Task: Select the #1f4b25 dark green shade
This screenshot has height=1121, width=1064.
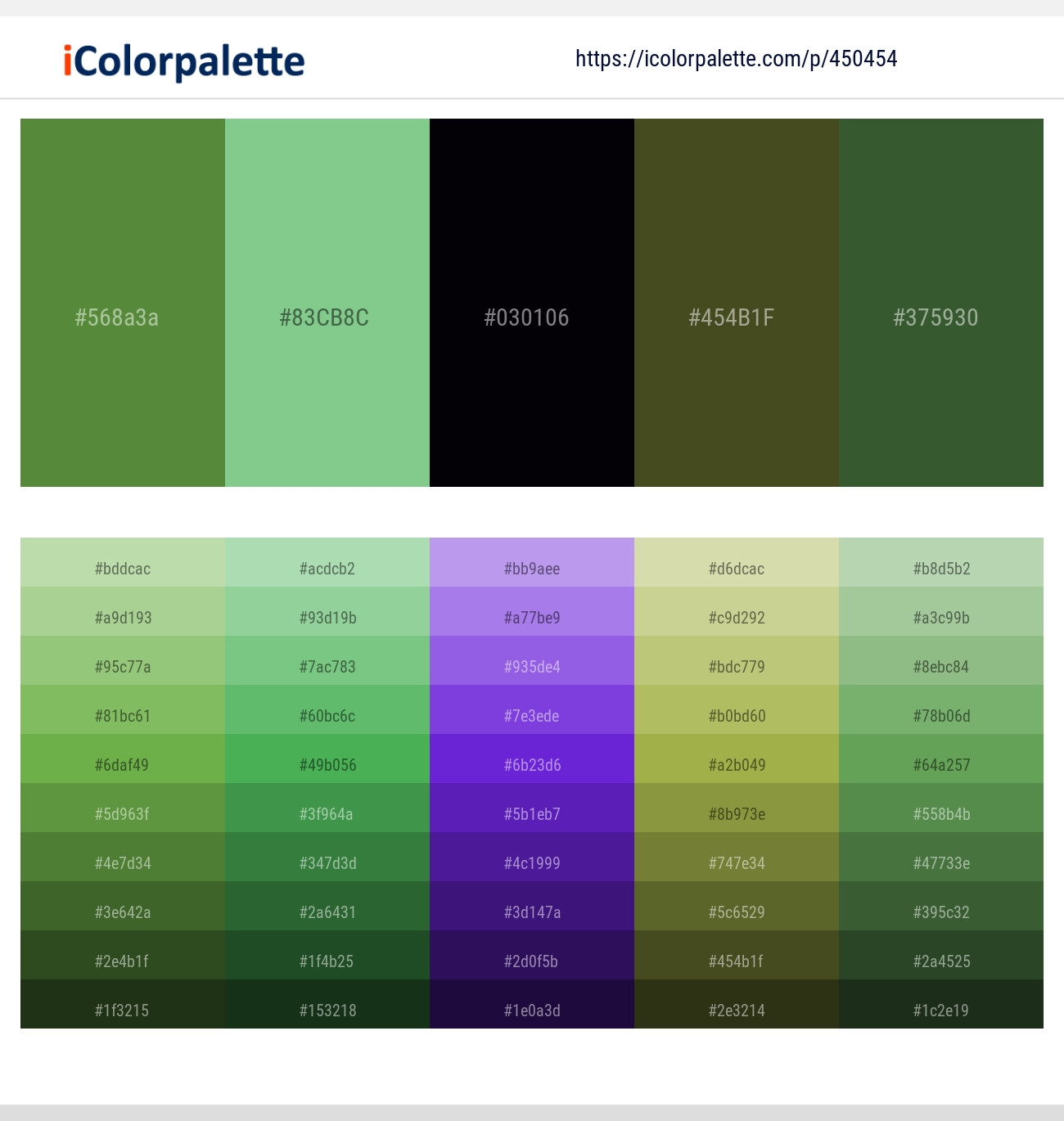Action: point(327,961)
